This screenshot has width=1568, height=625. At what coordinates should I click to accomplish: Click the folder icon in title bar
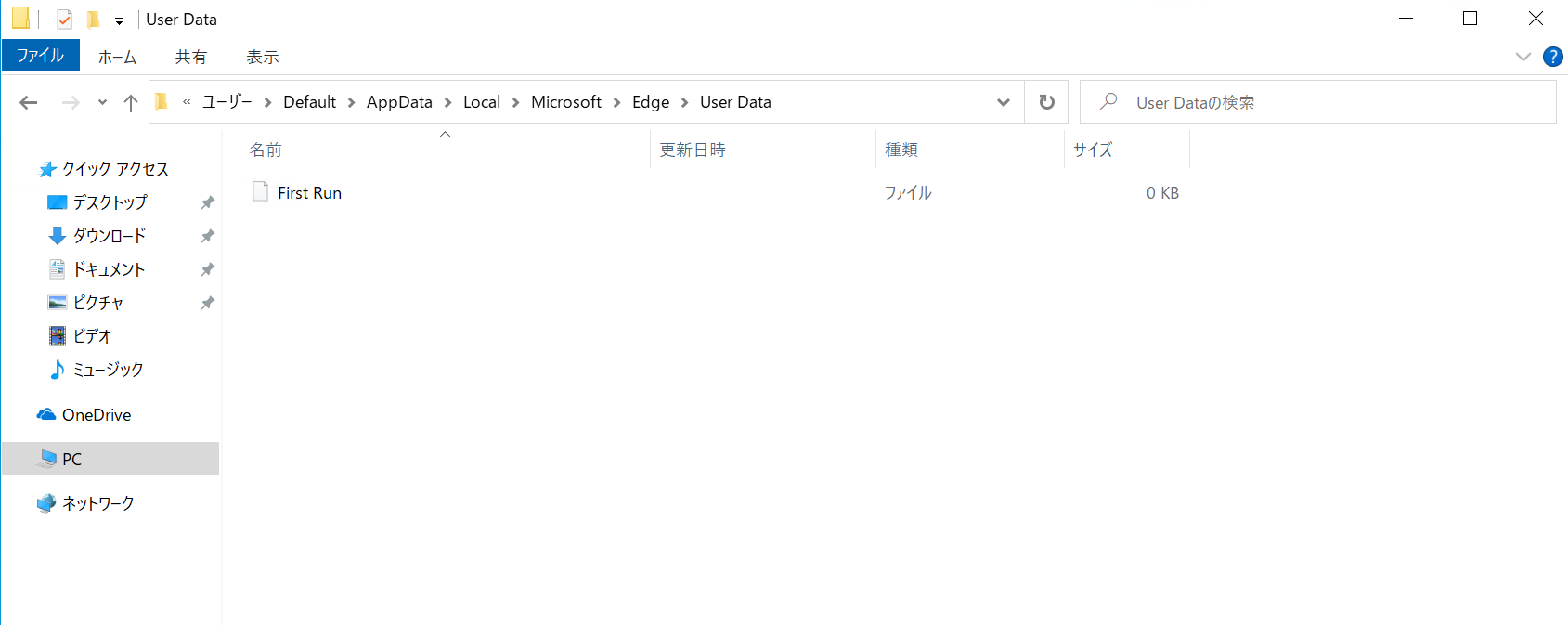pos(20,19)
